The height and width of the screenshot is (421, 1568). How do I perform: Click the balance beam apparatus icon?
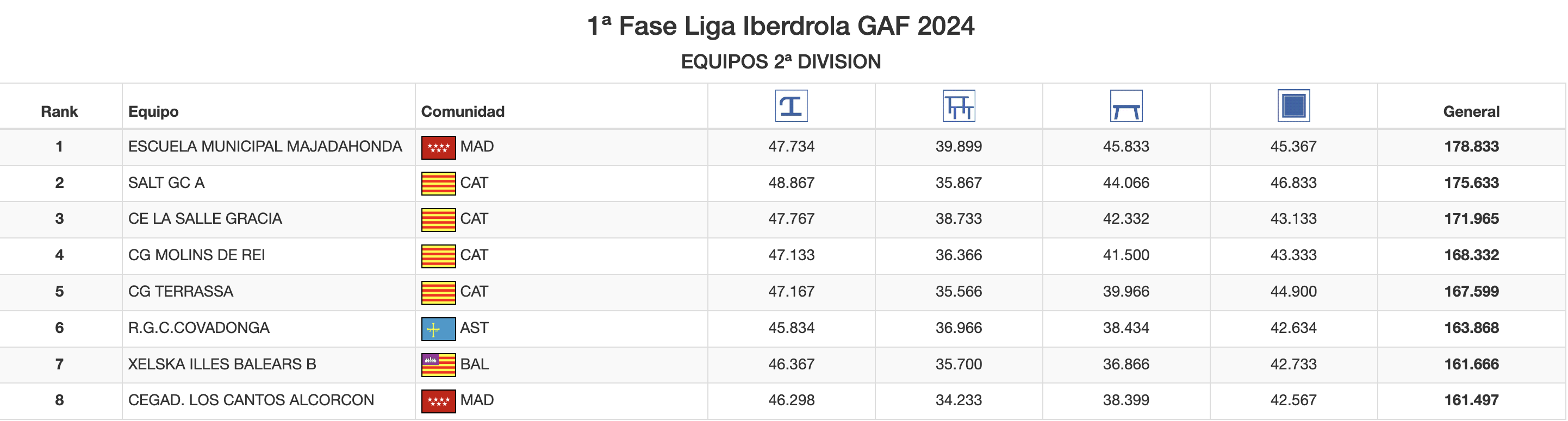pos(1125,106)
